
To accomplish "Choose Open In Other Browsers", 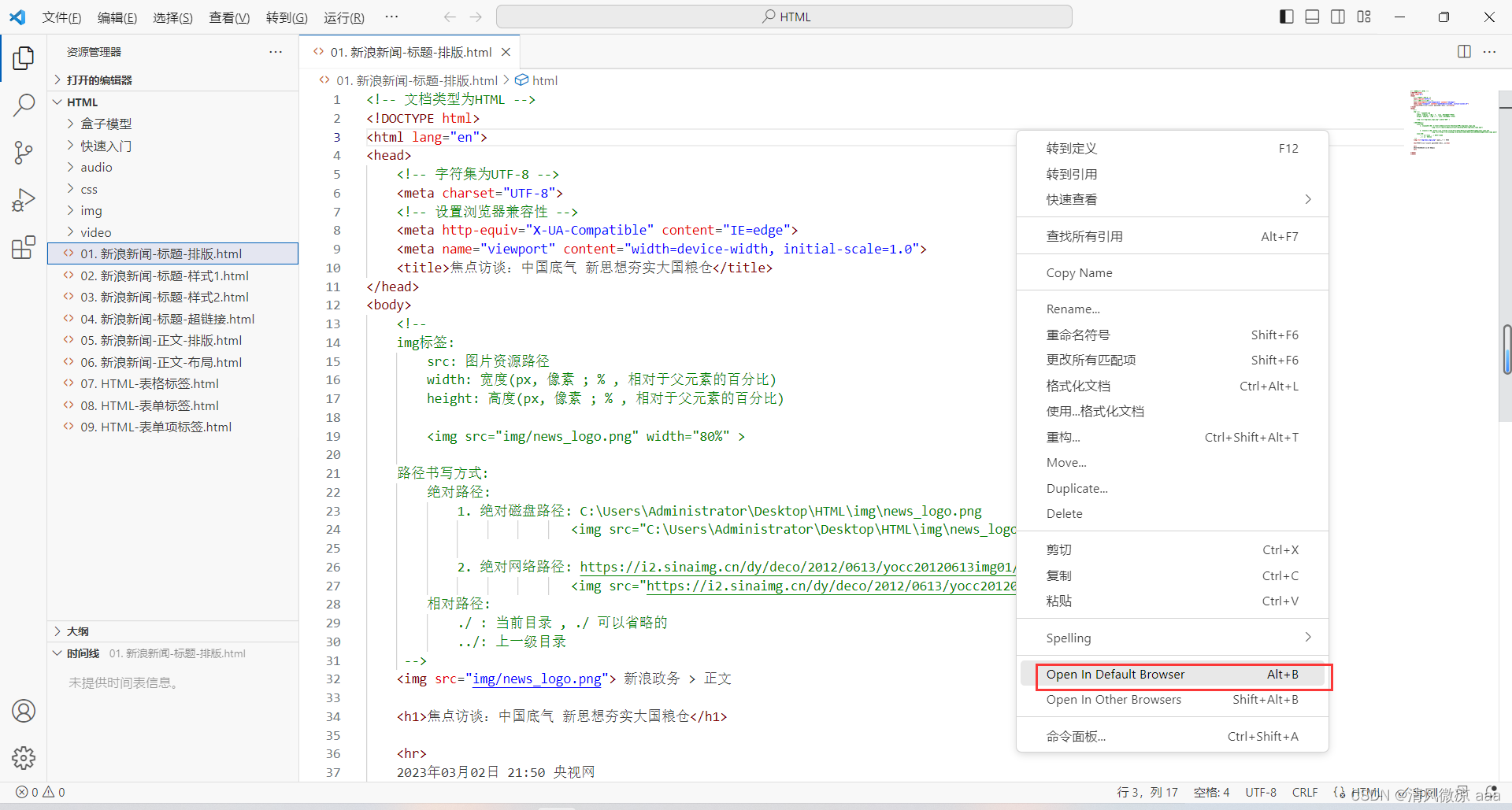I will click(1173, 700).
